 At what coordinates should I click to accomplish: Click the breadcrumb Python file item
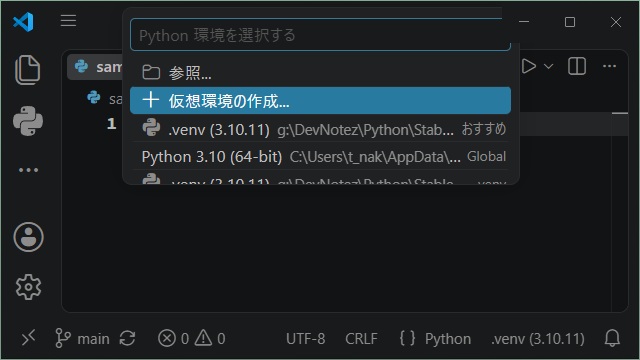[x=105, y=98]
